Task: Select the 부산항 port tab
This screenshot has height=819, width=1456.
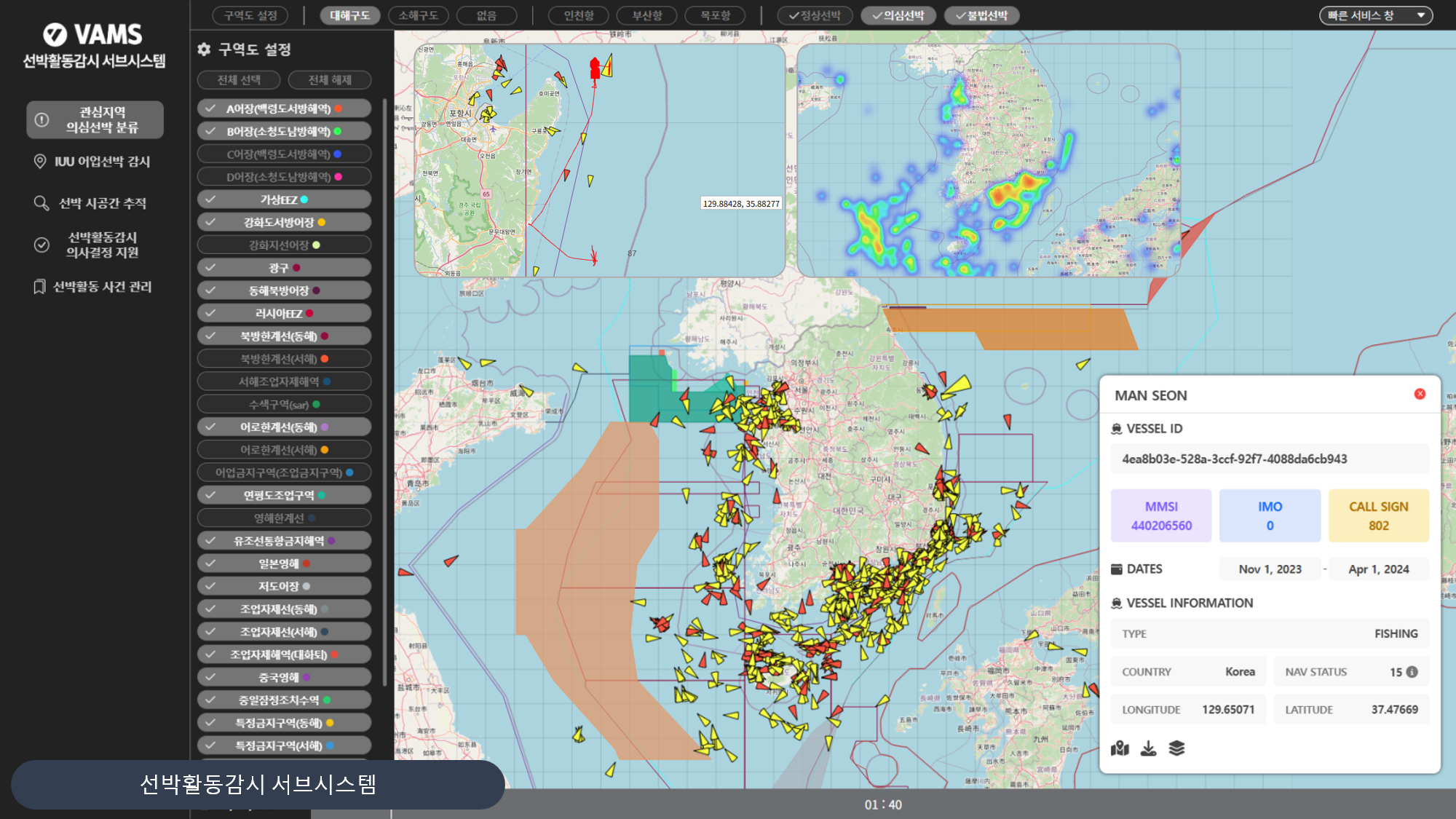Action: (646, 15)
